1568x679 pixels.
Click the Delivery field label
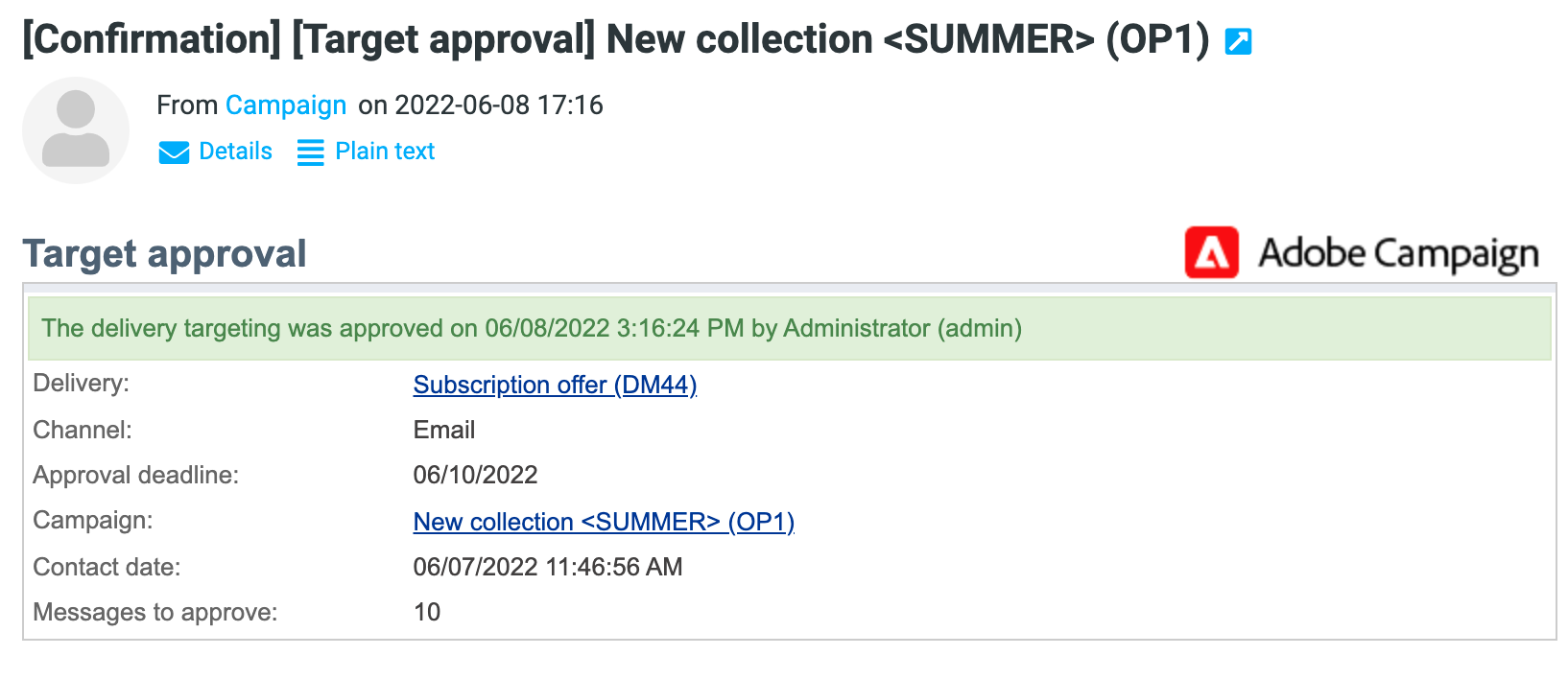81,384
